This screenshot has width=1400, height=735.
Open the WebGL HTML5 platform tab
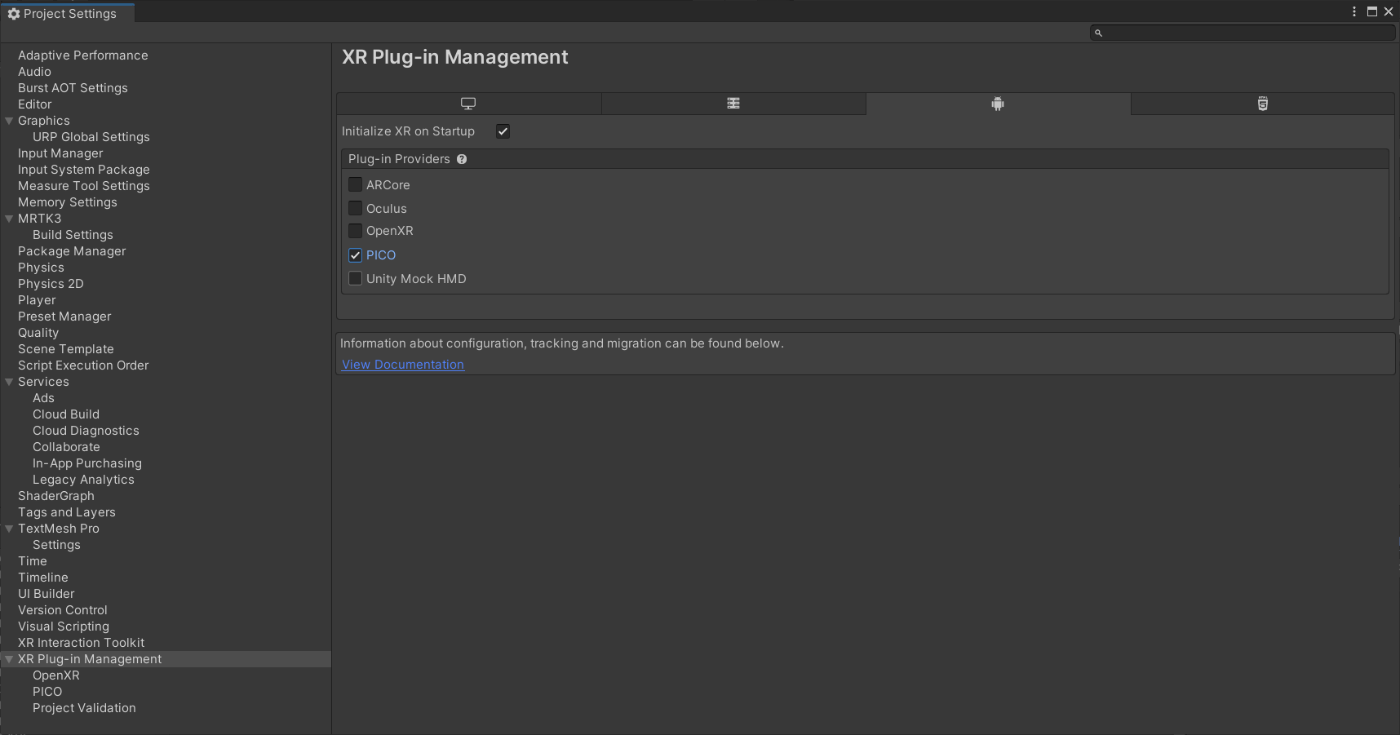tap(1262, 104)
